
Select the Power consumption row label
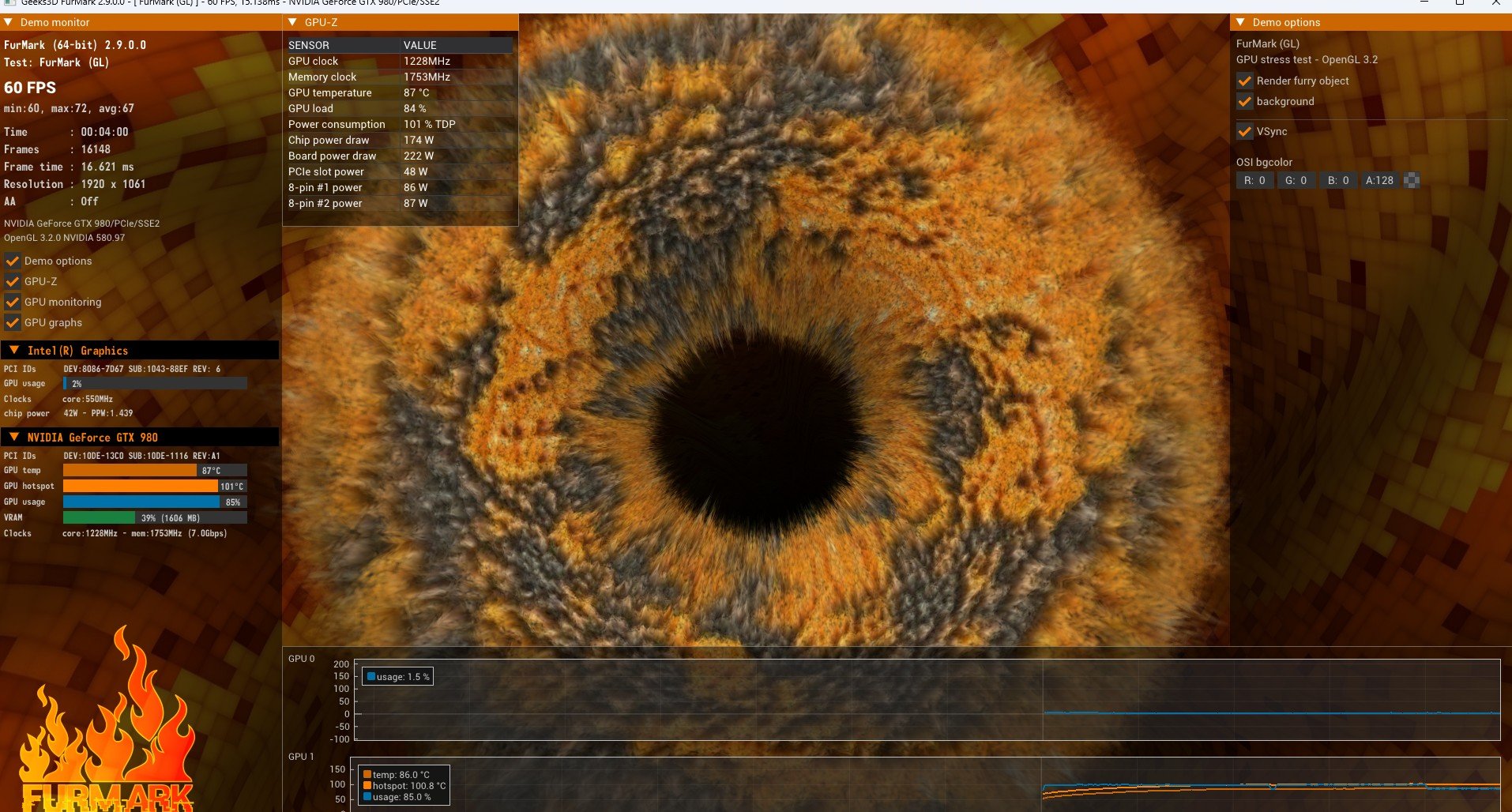(337, 124)
